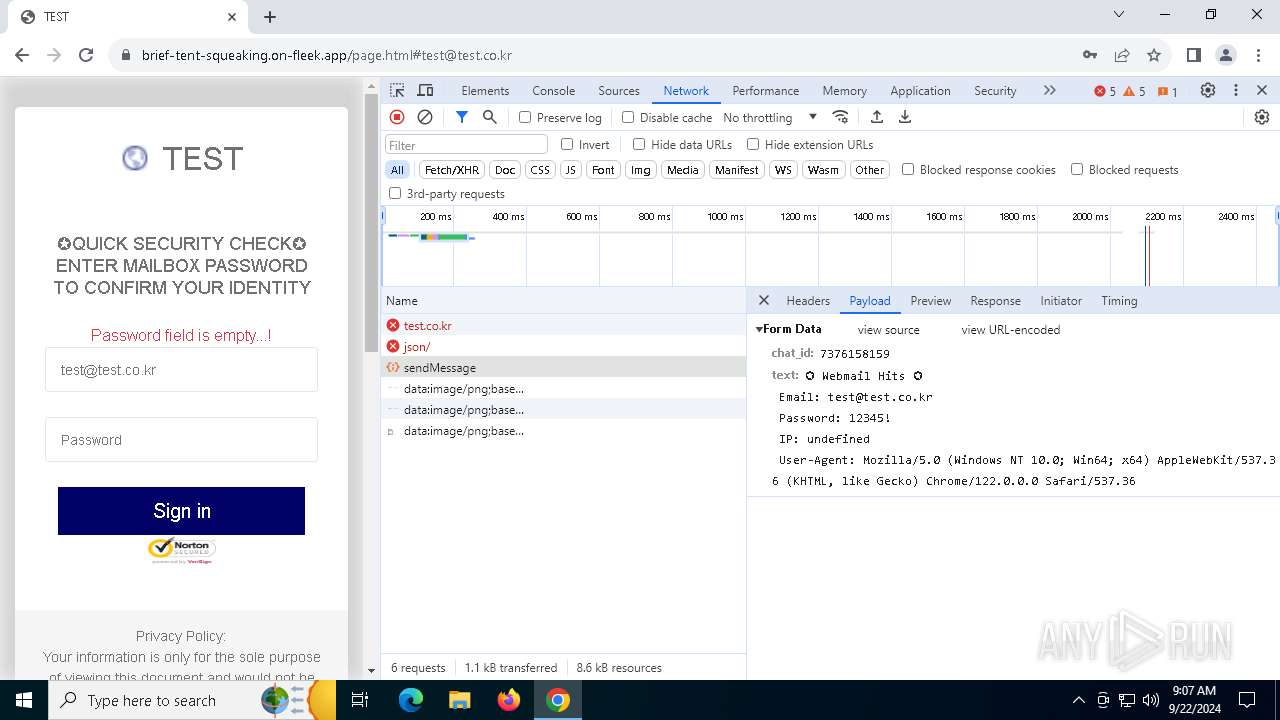Filter requests by JS type
1280x720 pixels.
coord(570,170)
